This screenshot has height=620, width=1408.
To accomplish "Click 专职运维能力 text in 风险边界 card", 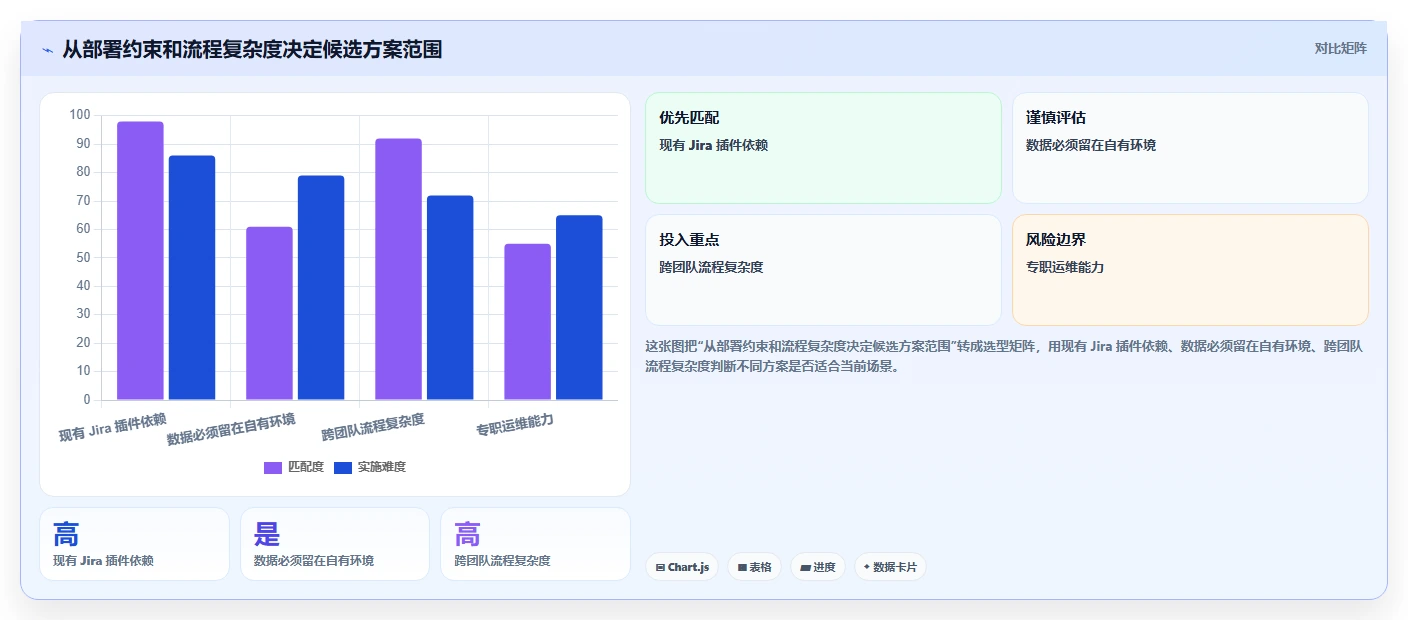I will point(1065,267).
